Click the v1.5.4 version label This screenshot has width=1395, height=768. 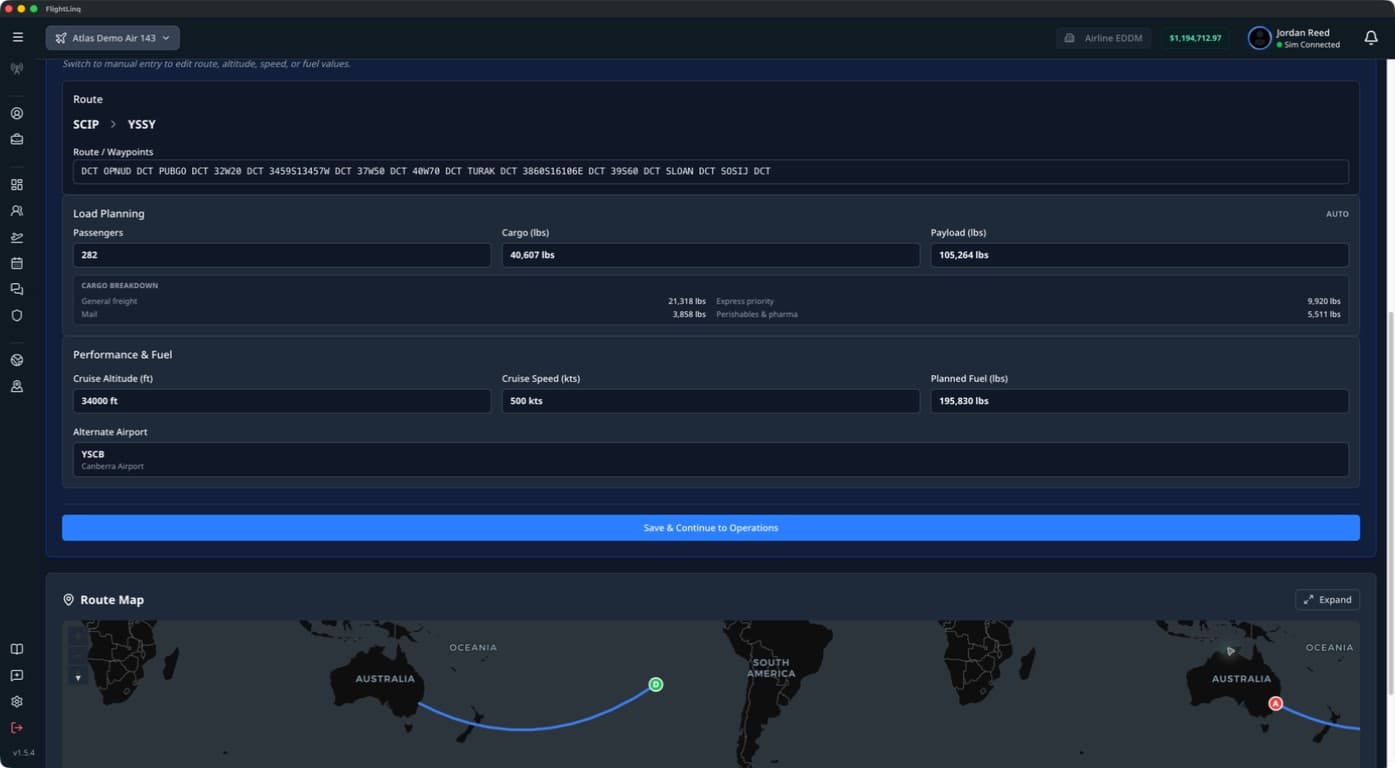[x=23, y=752]
